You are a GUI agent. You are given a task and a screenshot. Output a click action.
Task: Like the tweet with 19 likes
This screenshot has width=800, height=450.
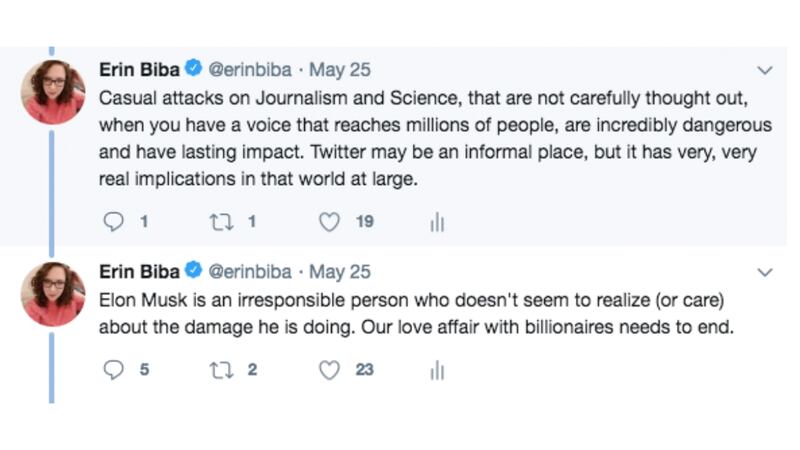pos(330,222)
